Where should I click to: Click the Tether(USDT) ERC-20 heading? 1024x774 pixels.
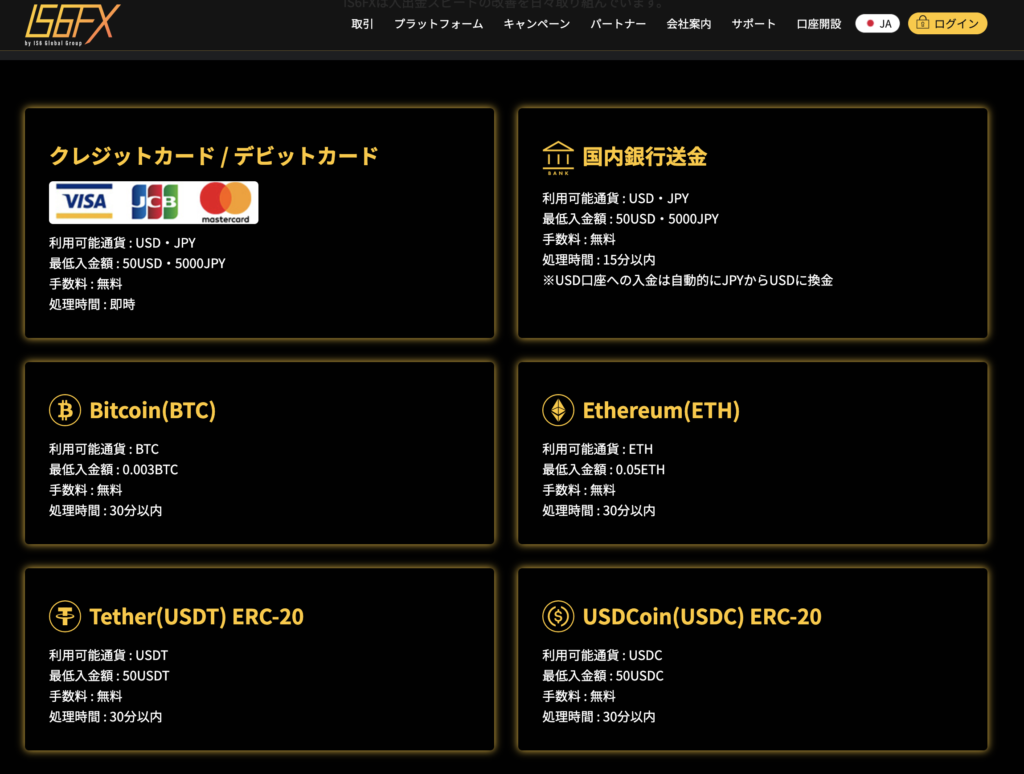[x=196, y=616]
